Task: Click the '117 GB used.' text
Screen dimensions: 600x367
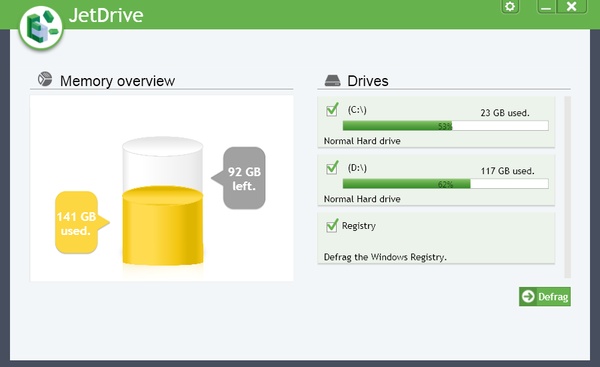Action: pyautogui.click(x=507, y=171)
